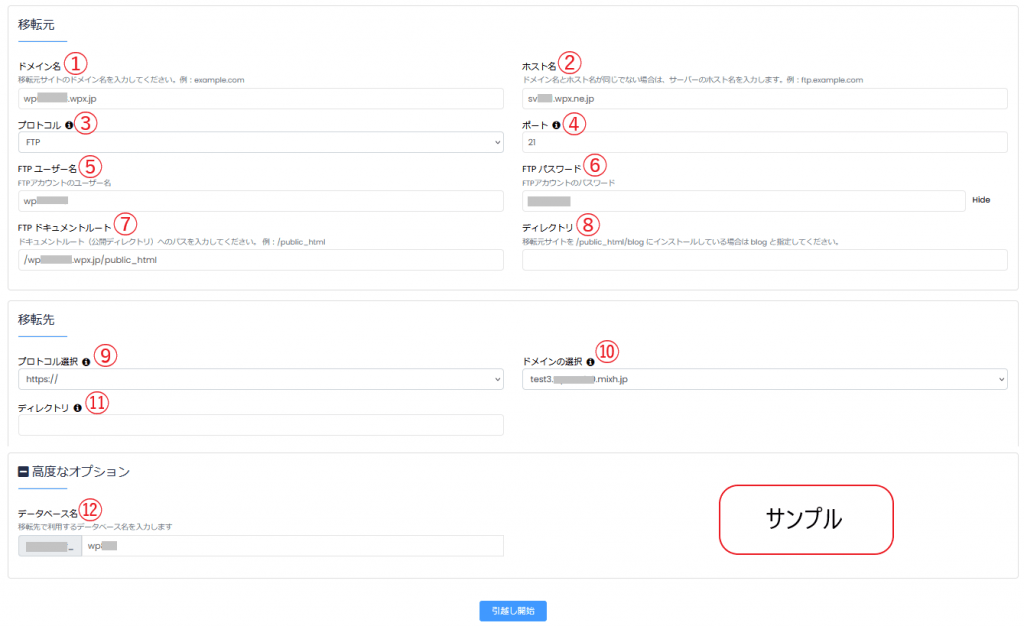The image size is (1024, 626).
Task: Click the ホスト名 input field
Action: coord(764,98)
